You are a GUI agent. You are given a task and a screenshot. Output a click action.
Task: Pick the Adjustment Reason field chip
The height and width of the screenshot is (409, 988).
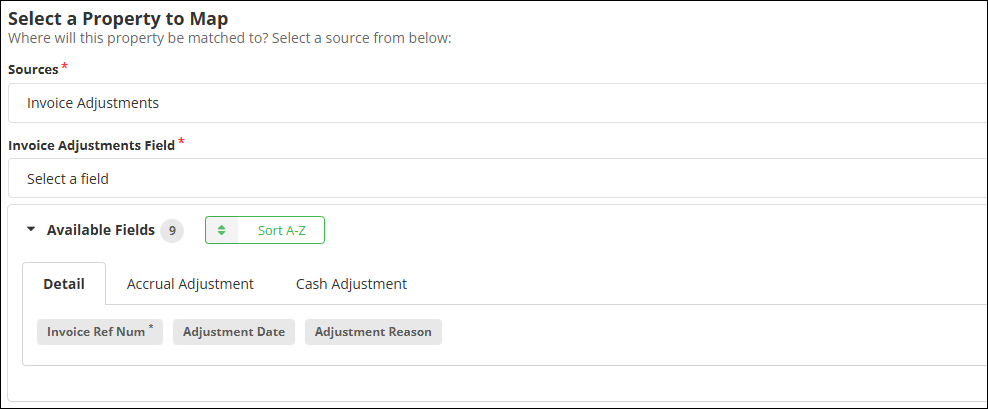pos(373,332)
